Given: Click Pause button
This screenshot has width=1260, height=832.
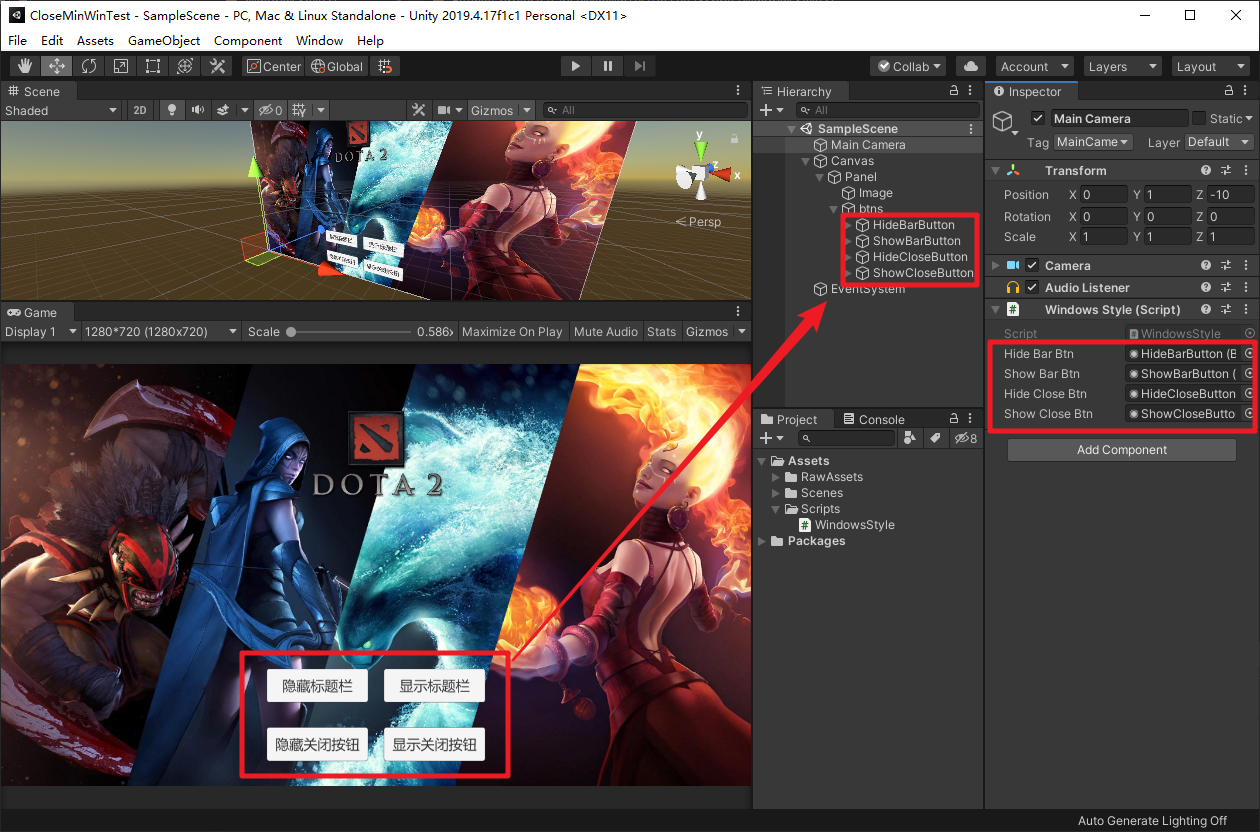Looking at the screenshot, I should (607, 66).
